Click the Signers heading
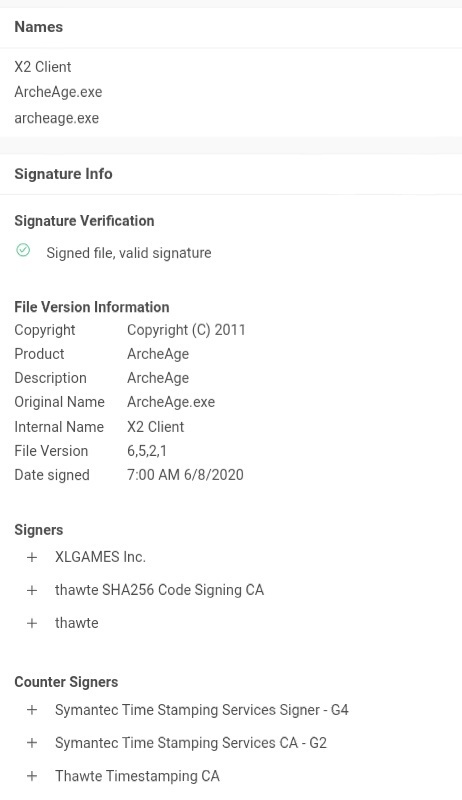Viewport: 462px width, 800px height. click(x=39, y=530)
